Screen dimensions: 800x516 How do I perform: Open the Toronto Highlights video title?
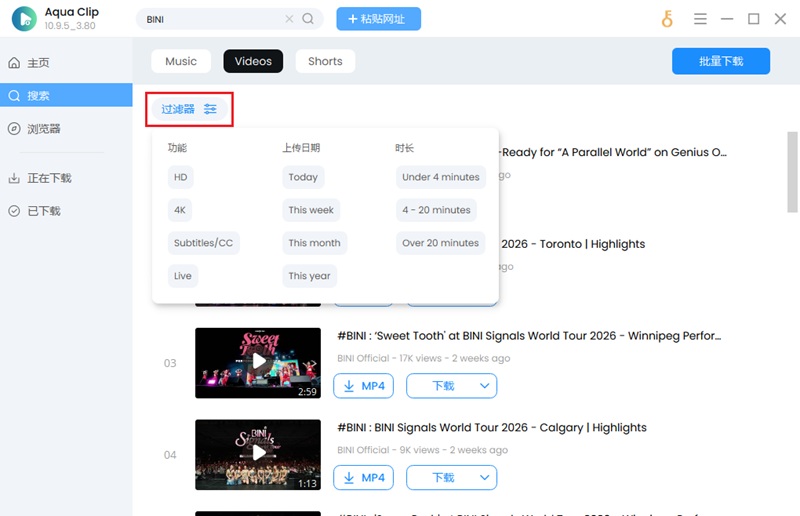[x=573, y=244]
